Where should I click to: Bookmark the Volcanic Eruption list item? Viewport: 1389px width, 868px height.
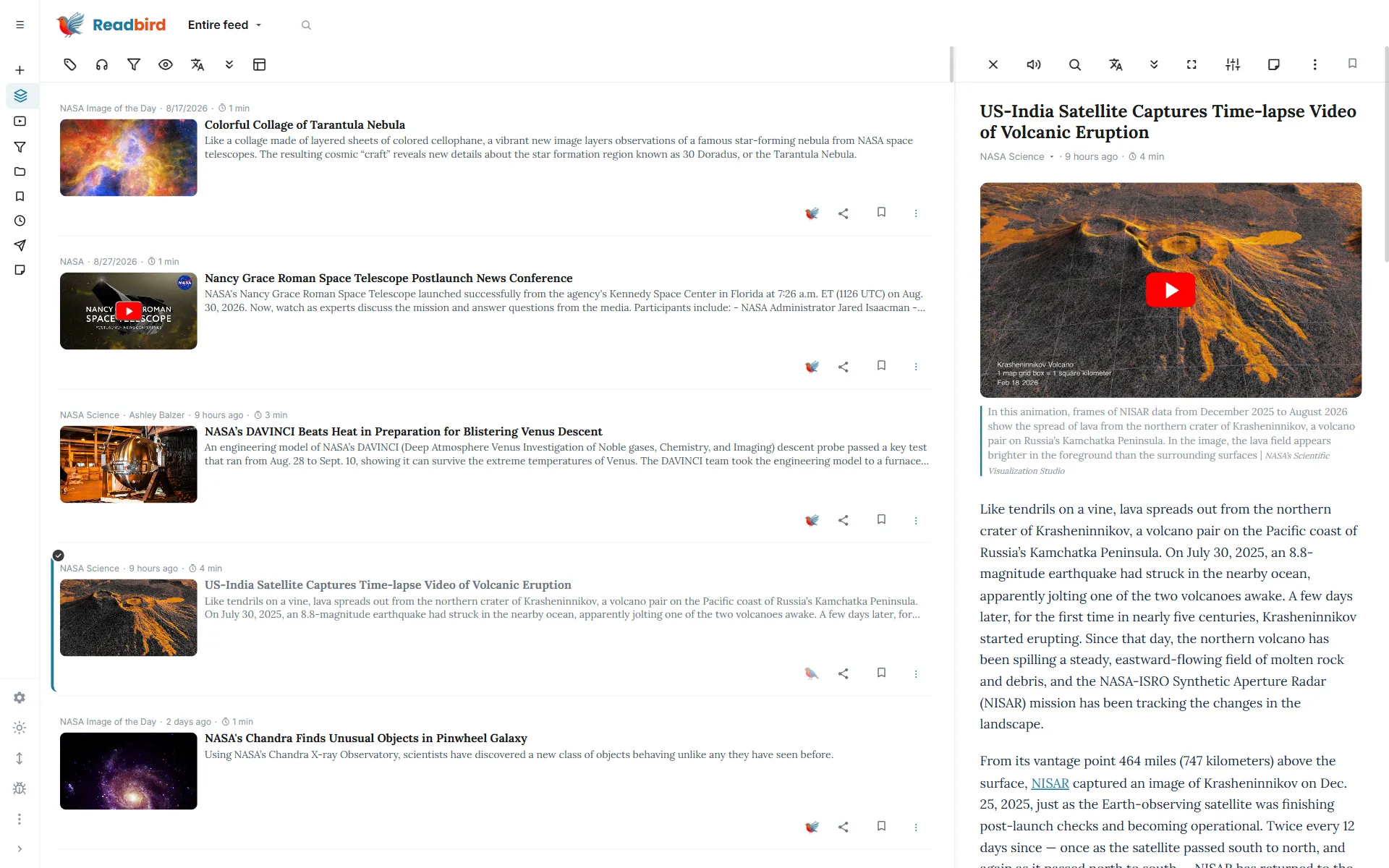(x=881, y=673)
